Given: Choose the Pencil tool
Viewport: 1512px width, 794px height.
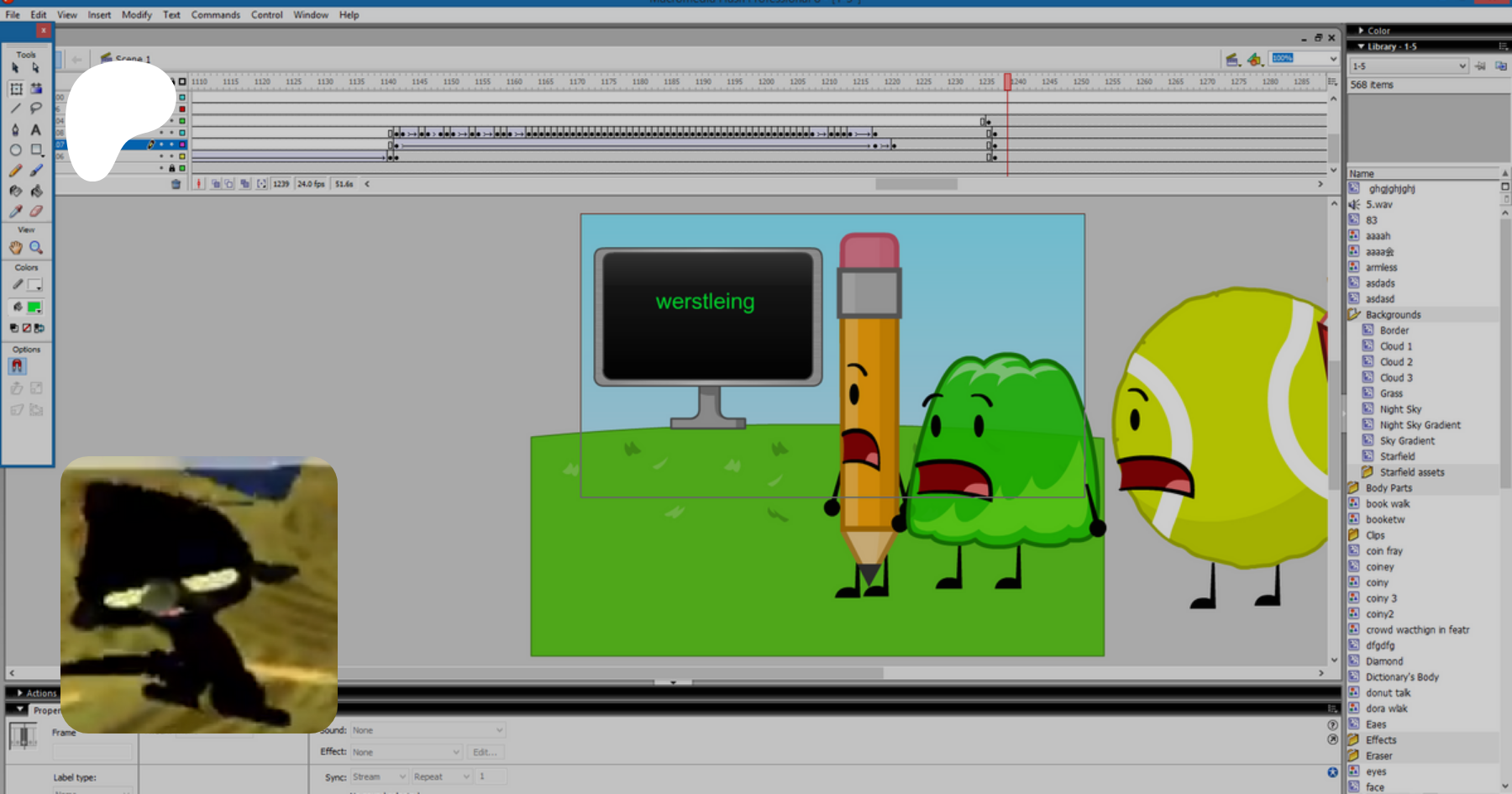Looking at the screenshot, I should point(16,171).
